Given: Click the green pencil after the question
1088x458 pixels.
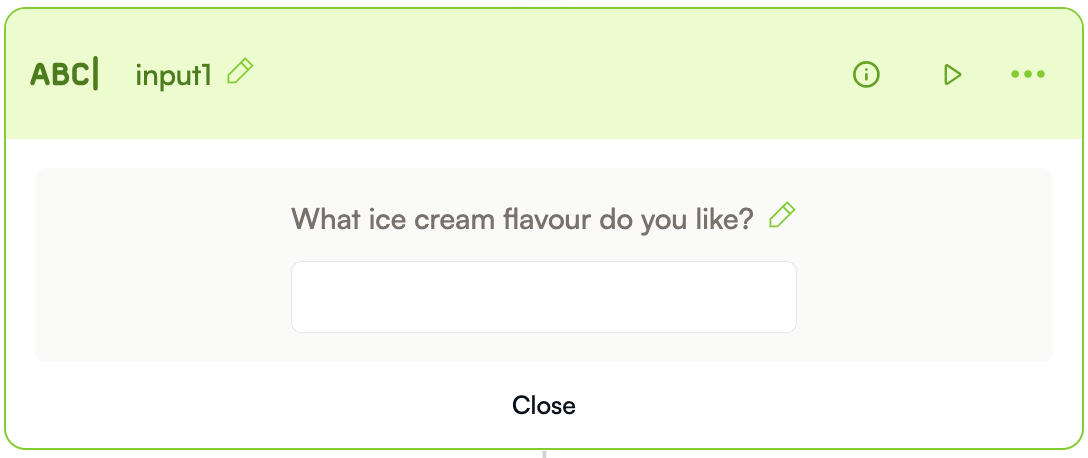Looking at the screenshot, I should coord(782,216).
